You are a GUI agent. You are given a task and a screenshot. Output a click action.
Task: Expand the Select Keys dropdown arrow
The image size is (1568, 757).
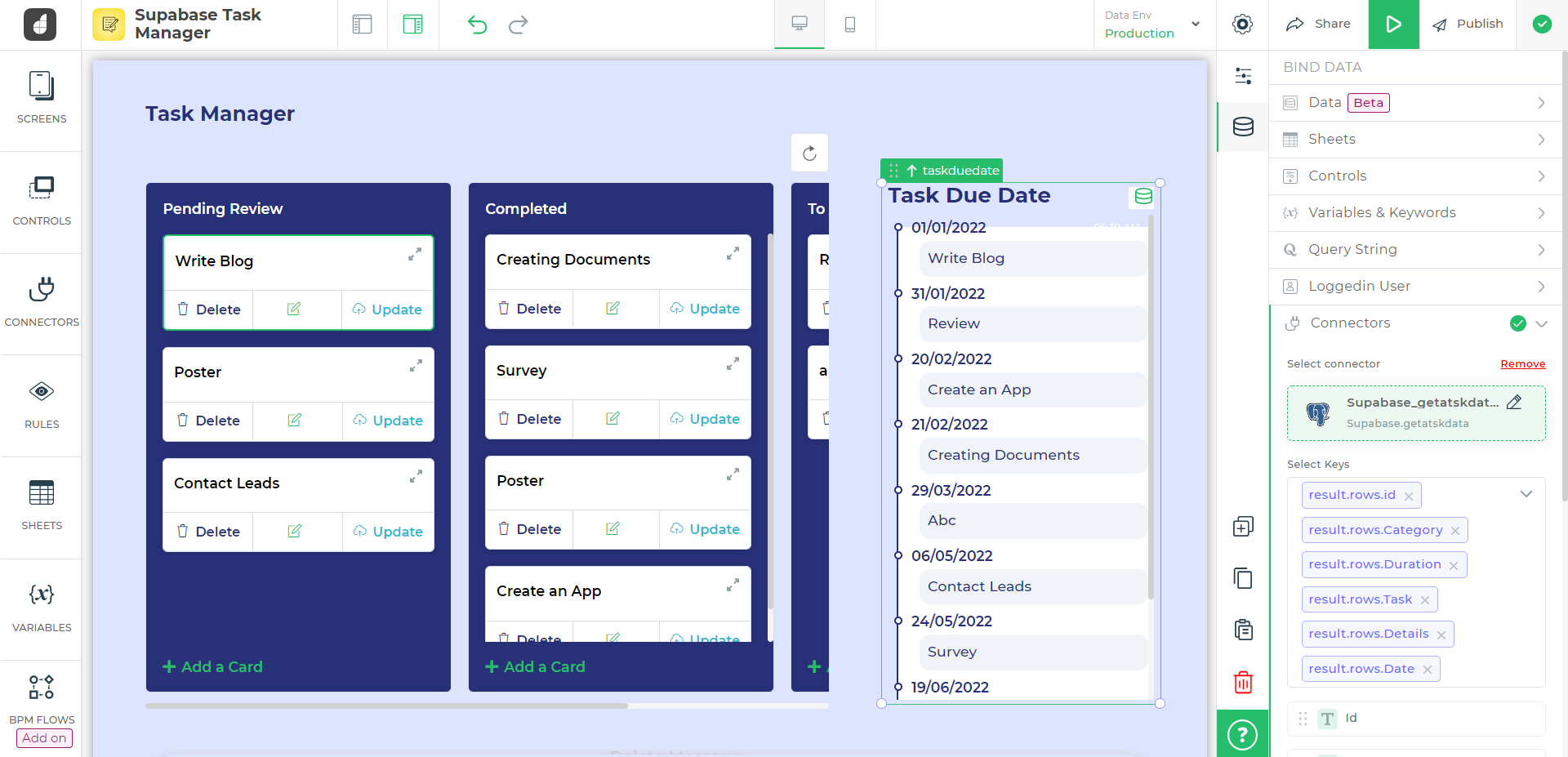coord(1526,494)
